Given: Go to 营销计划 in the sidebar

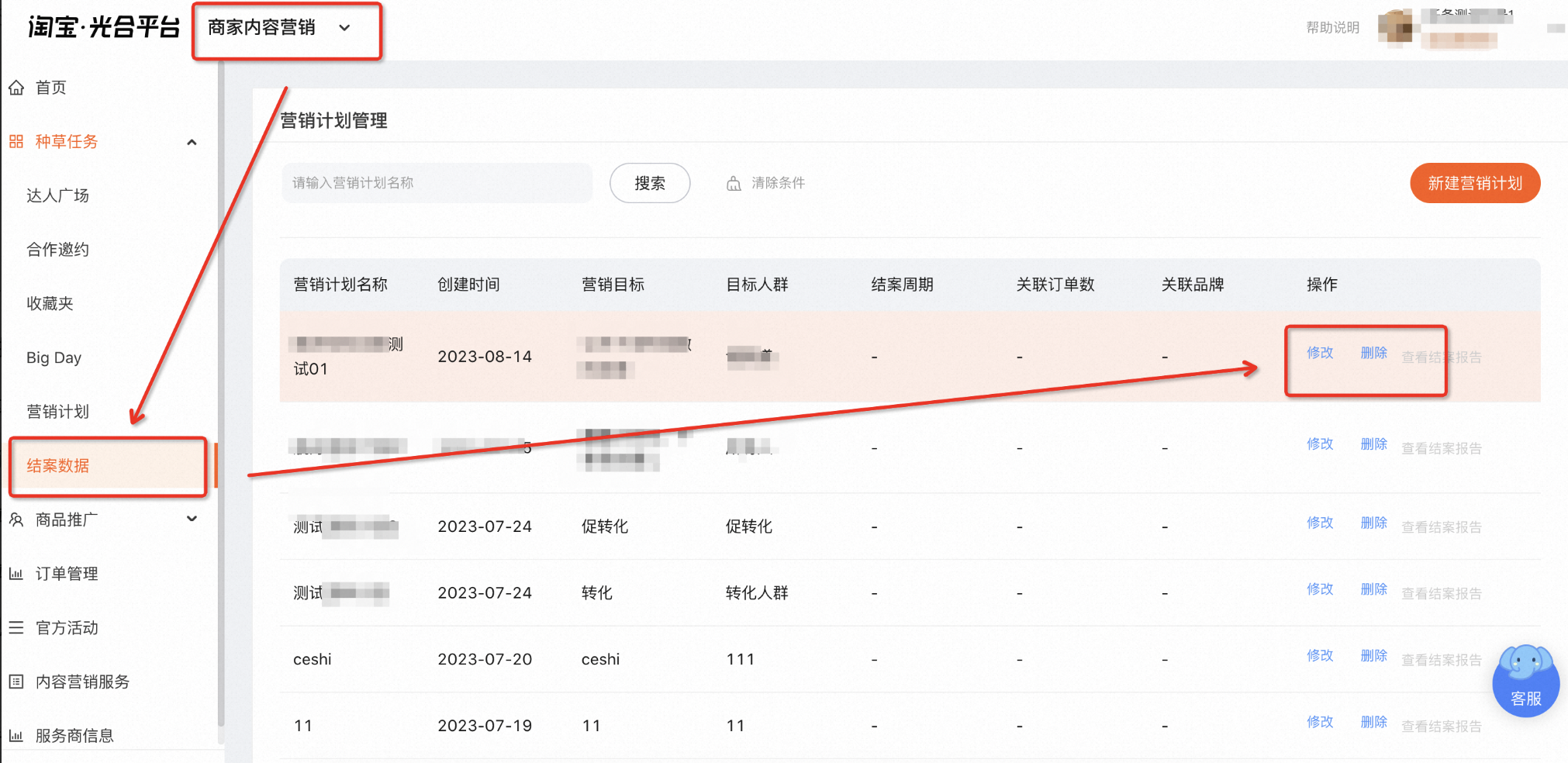Looking at the screenshot, I should click(x=58, y=412).
